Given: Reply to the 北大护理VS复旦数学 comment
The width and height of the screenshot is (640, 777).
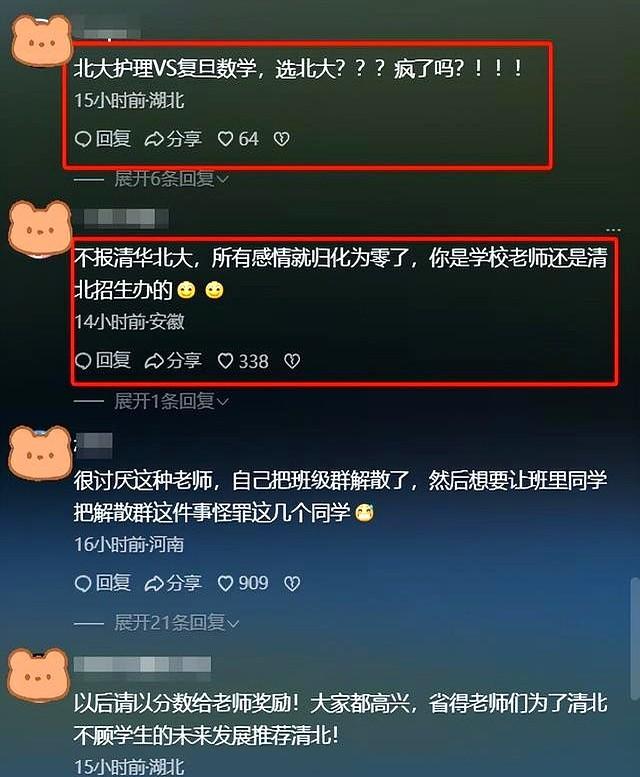Looking at the screenshot, I should pyautogui.click(x=103, y=139).
